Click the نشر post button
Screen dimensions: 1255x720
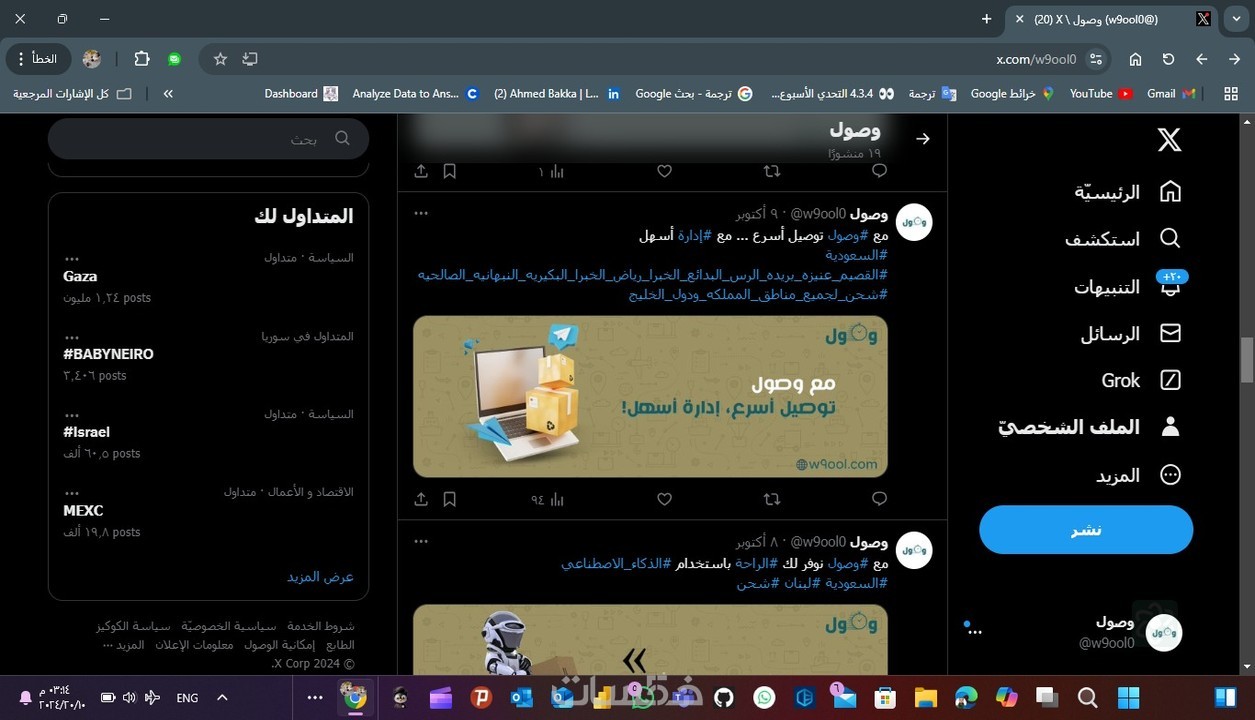tap(1086, 530)
